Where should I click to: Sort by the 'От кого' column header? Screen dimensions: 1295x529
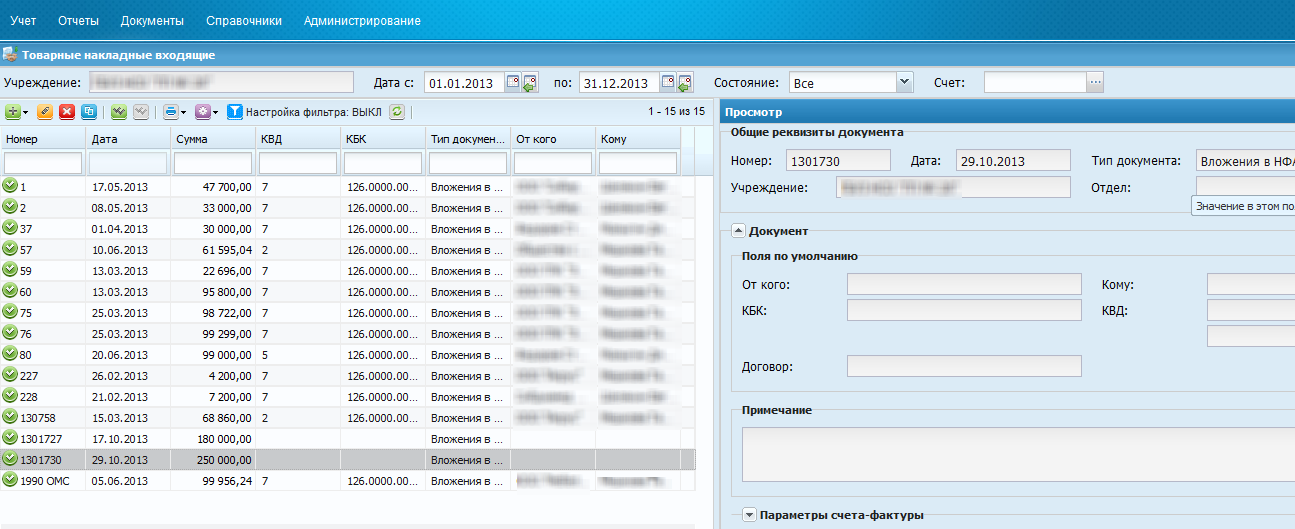click(x=553, y=139)
